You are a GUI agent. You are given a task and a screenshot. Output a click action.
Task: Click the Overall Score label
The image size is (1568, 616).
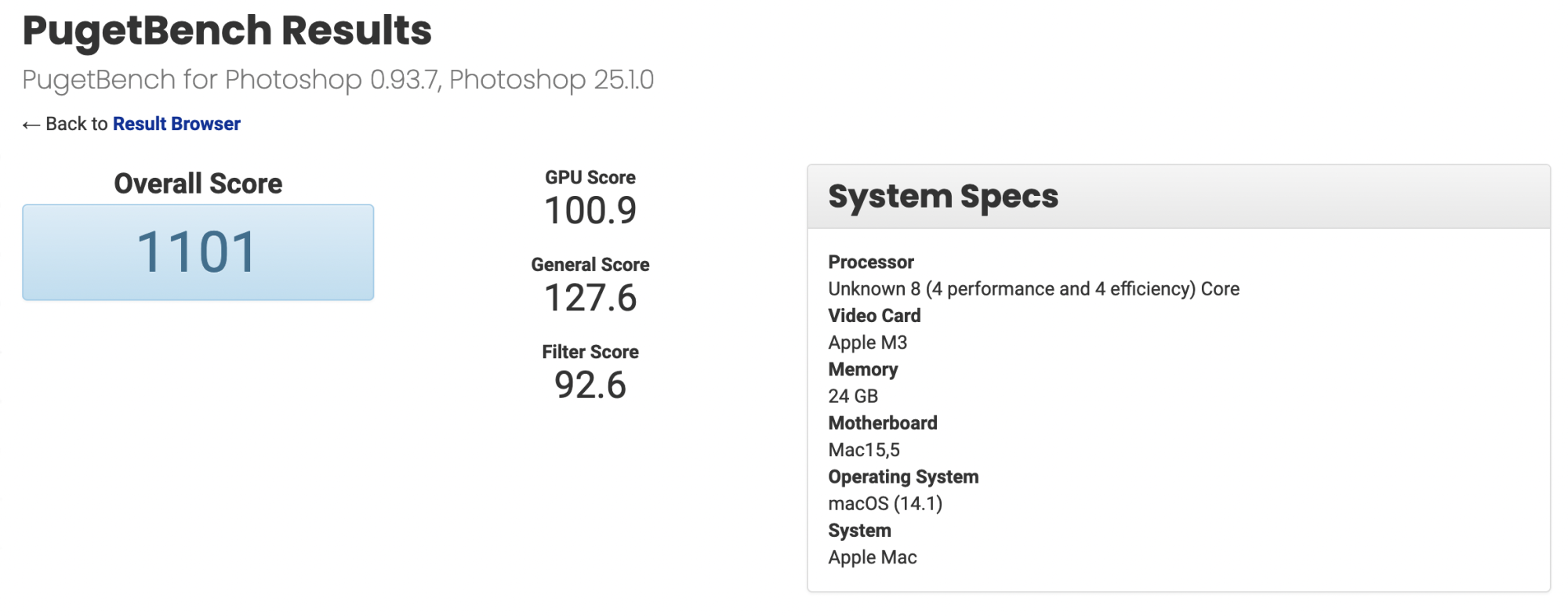point(198,183)
